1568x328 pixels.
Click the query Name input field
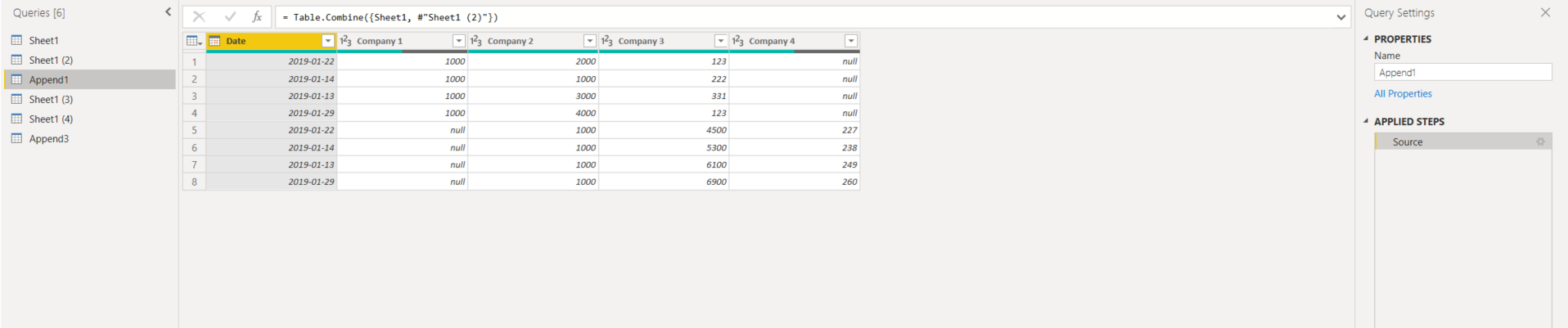[x=1462, y=73]
